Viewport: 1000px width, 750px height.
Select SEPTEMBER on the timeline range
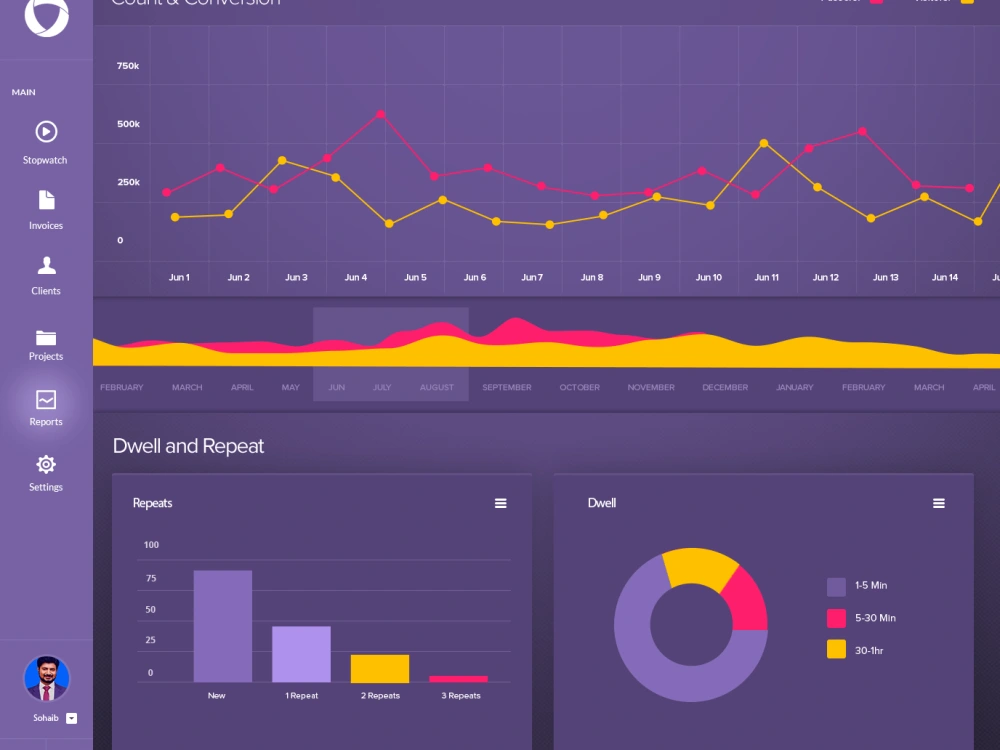point(507,387)
